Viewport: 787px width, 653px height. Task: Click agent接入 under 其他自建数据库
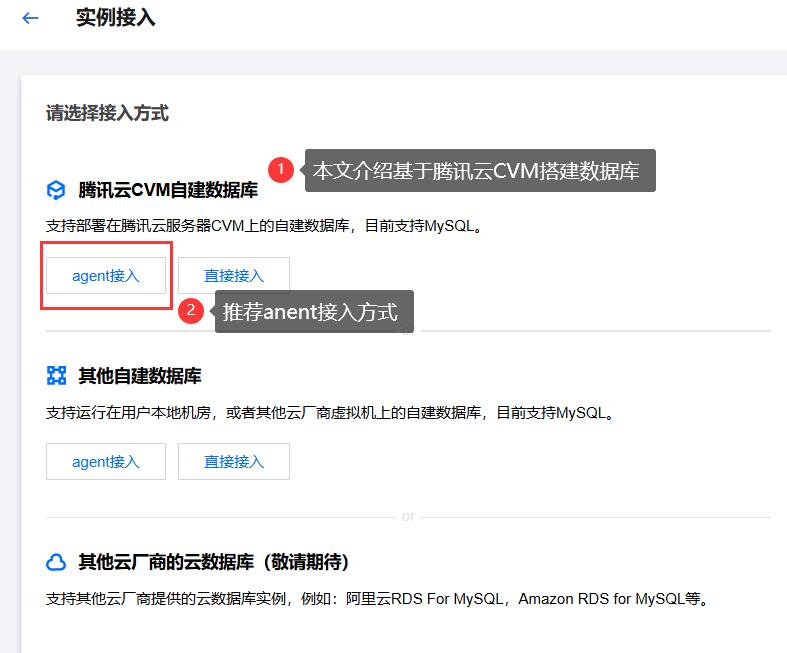click(106, 461)
